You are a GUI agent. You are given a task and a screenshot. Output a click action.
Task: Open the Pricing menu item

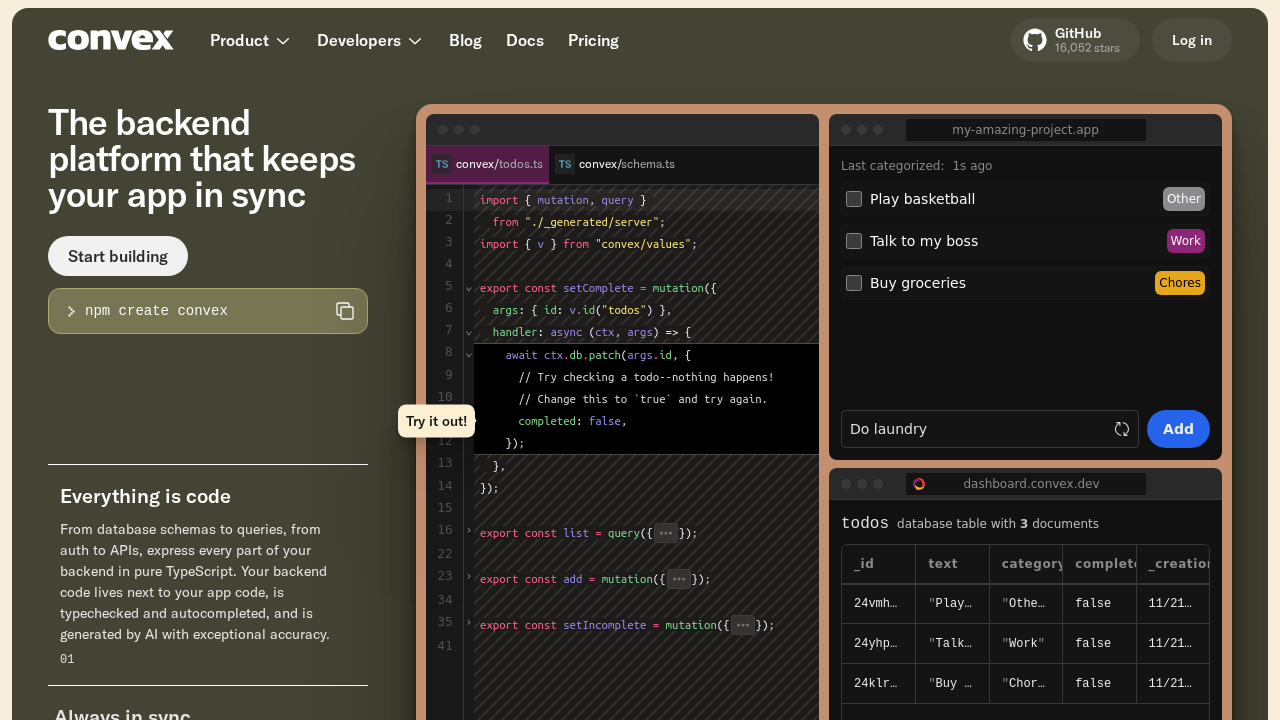[593, 40]
